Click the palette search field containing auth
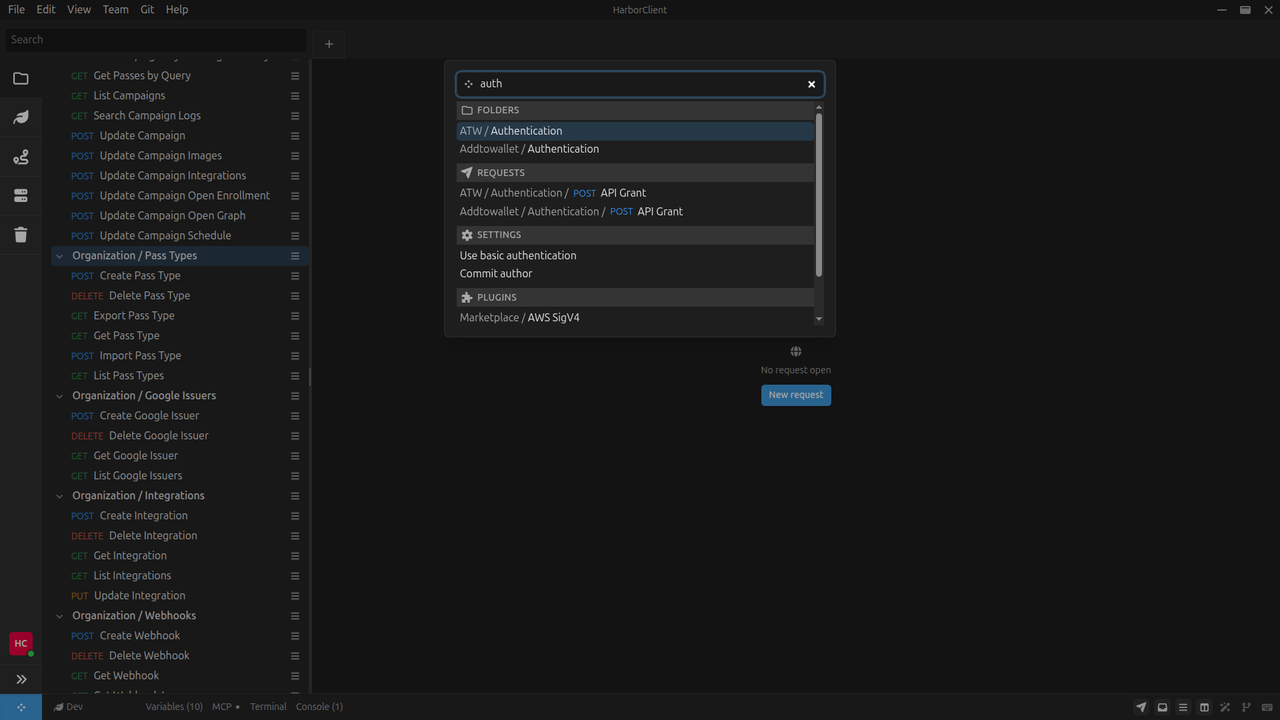The image size is (1280, 720). pos(640,84)
